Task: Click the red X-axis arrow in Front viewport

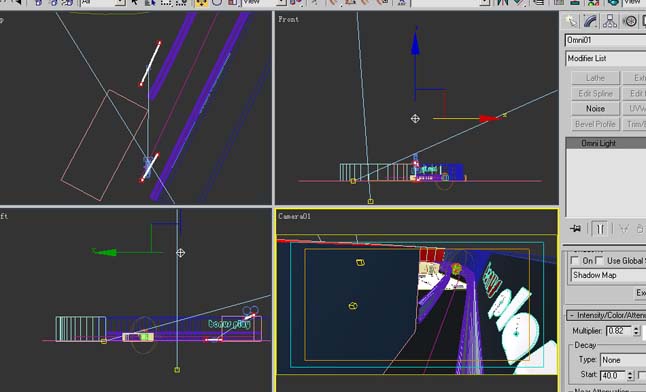Action: [x=489, y=119]
